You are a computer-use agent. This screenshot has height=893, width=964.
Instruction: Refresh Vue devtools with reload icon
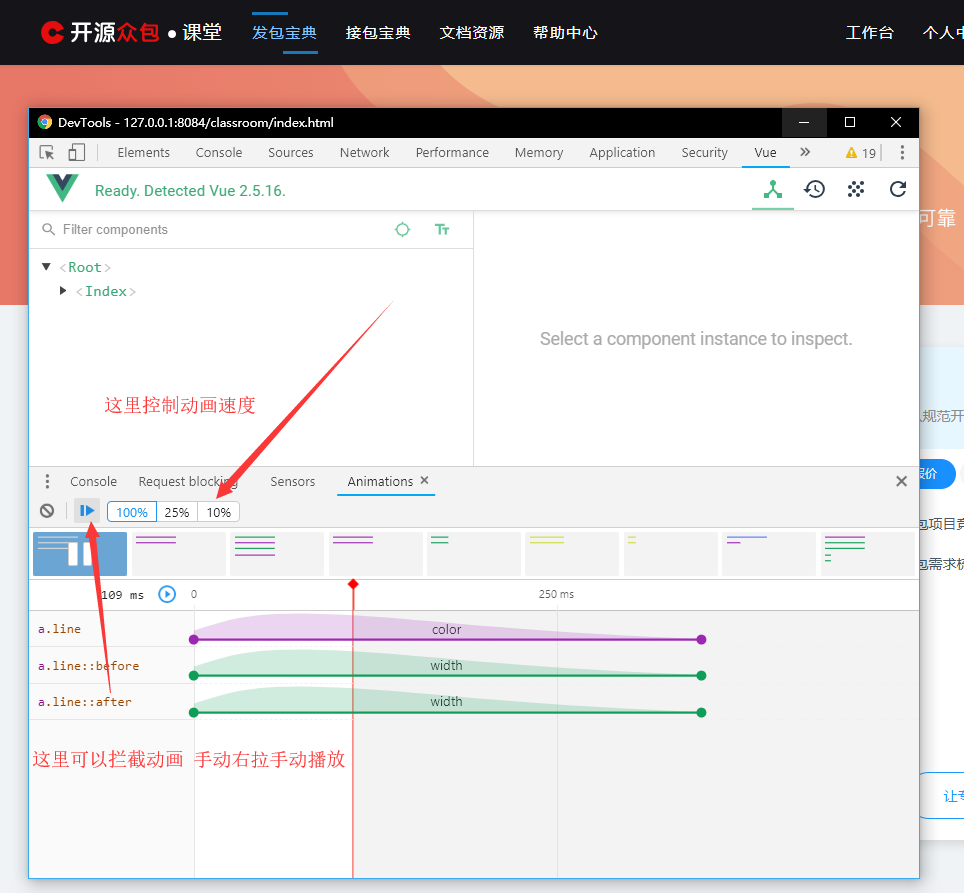(x=898, y=189)
